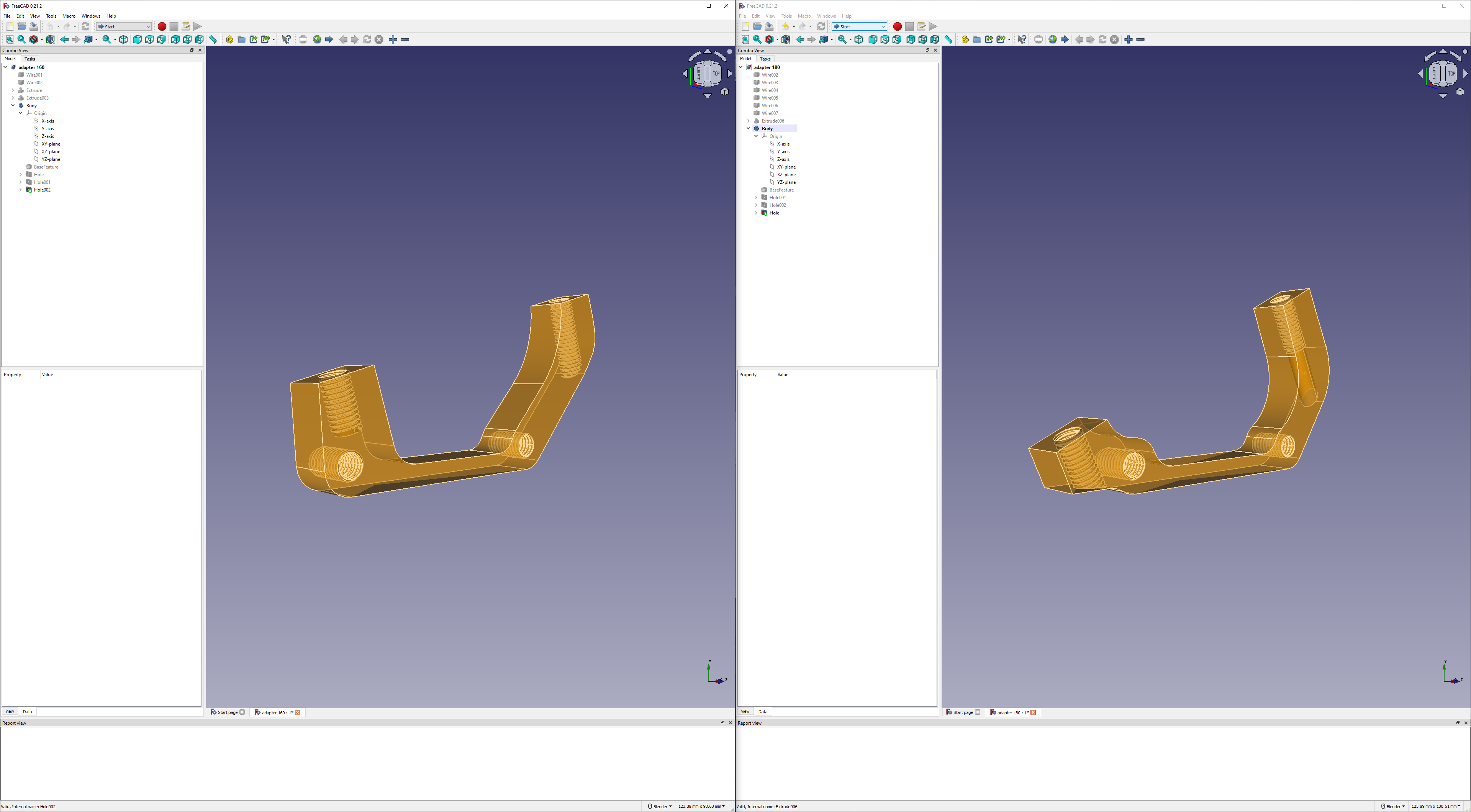Close the adapter 160 document tab
This screenshot has height=812, width=1471.
tap(298, 712)
